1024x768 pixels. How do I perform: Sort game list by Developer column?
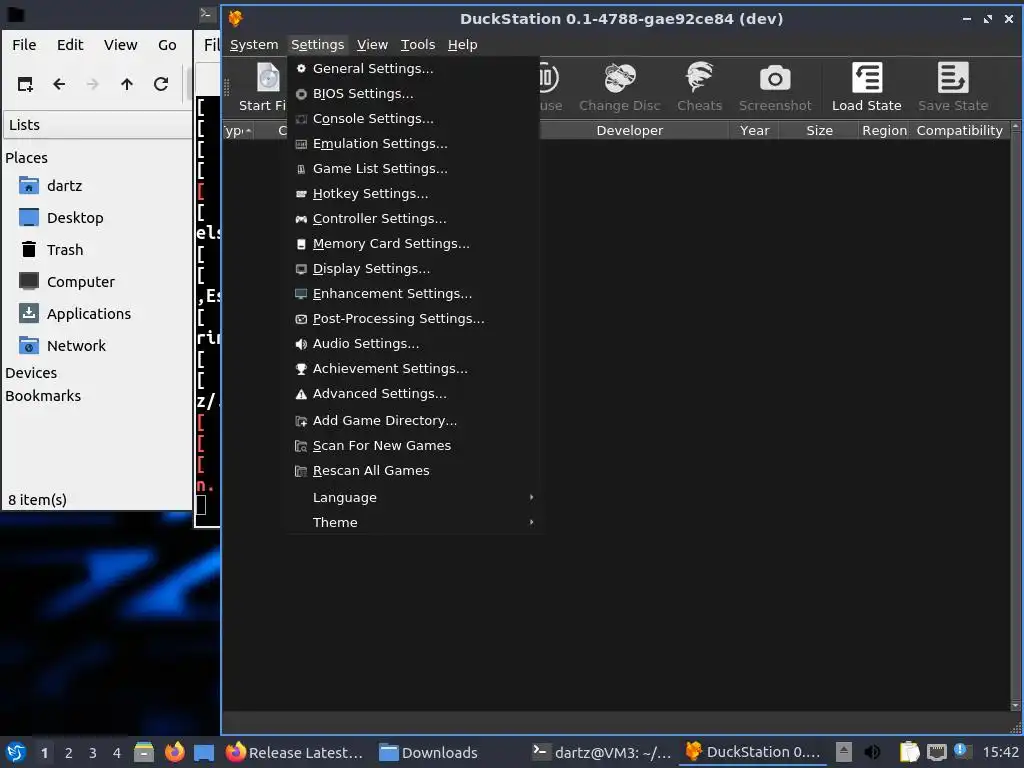pyautogui.click(x=630, y=131)
